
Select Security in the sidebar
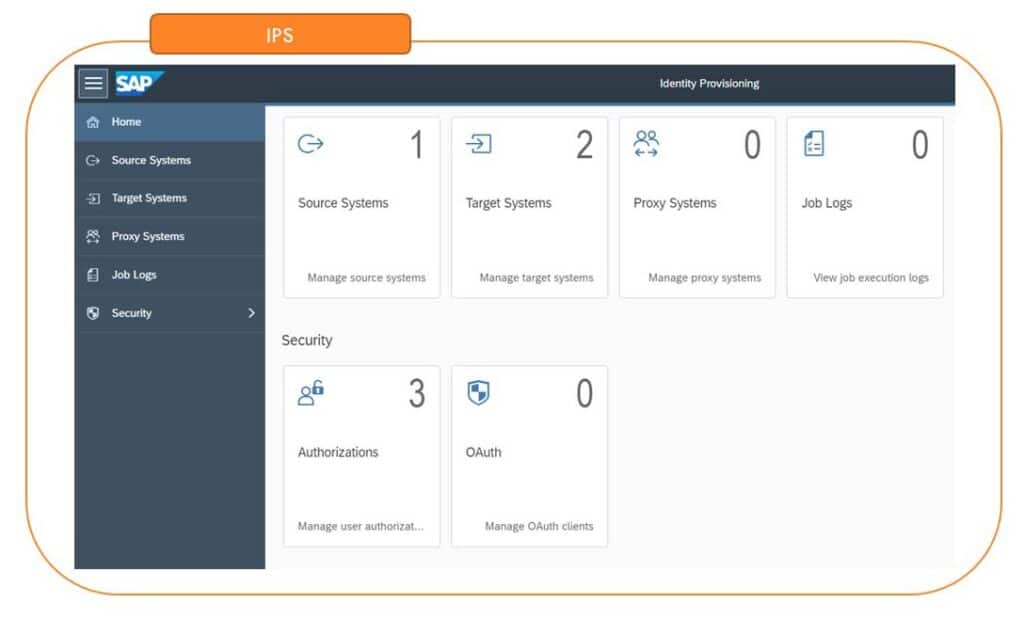[170, 313]
